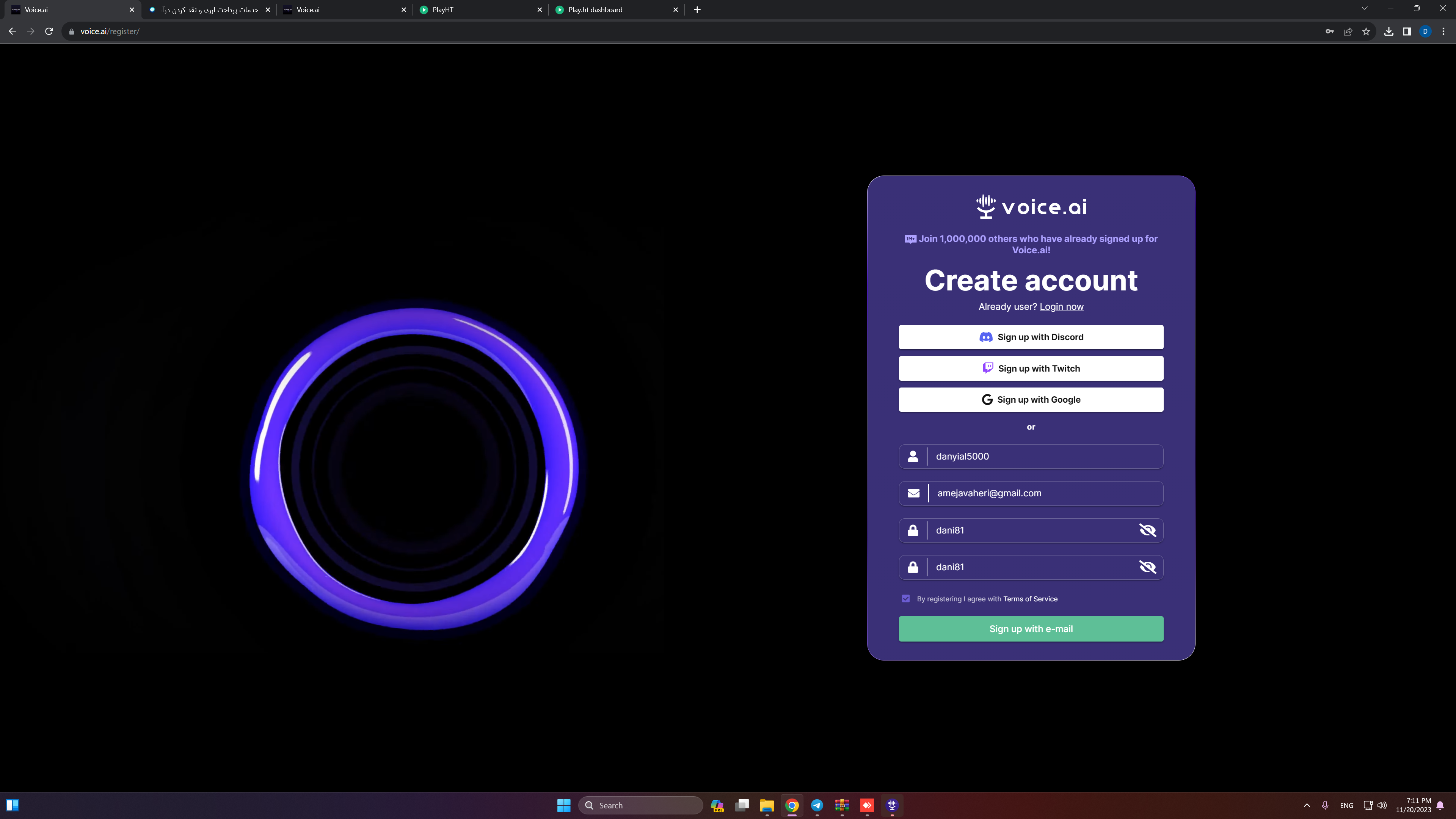Toggle visibility of confirm password field
Image resolution: width=1456 pixels, height=819 pixels.
coord(1147,567)
